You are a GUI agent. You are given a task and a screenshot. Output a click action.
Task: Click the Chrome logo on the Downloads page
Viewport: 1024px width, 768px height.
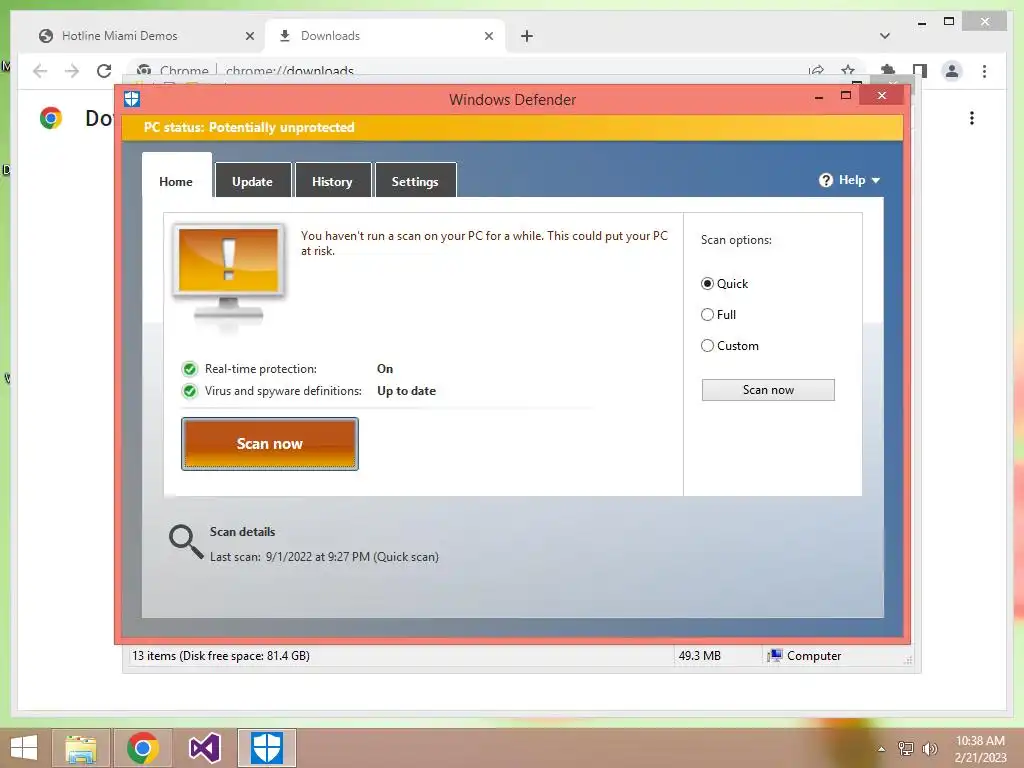pyautogui.click(x=51, y=118)
